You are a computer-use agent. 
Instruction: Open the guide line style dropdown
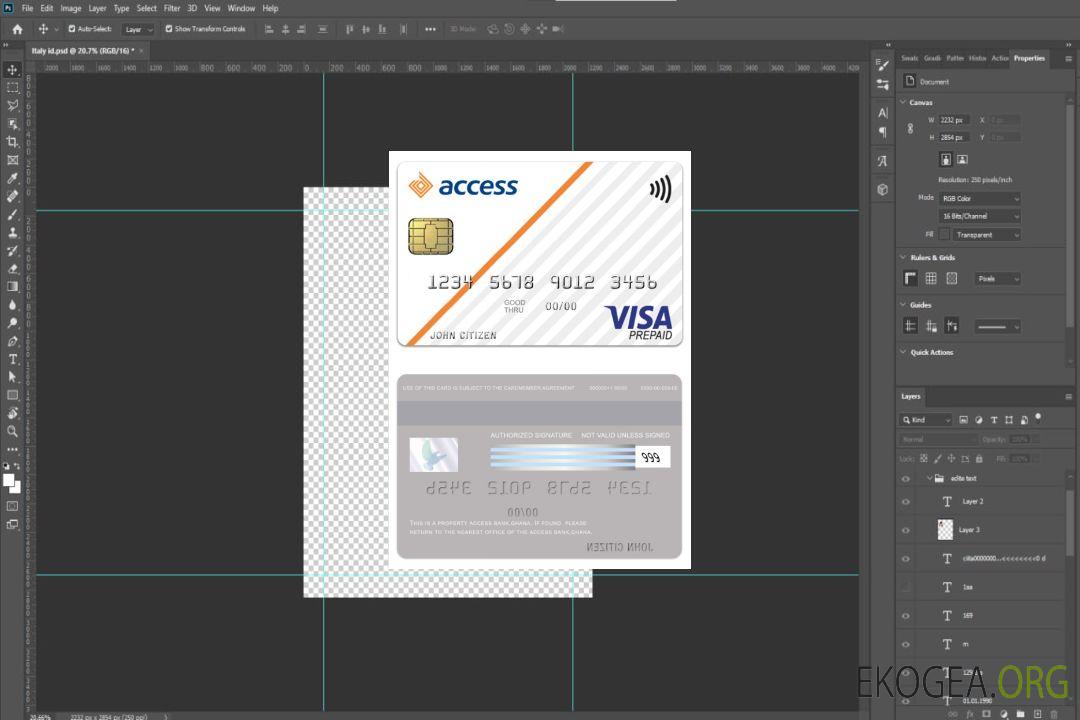(998, 327)
